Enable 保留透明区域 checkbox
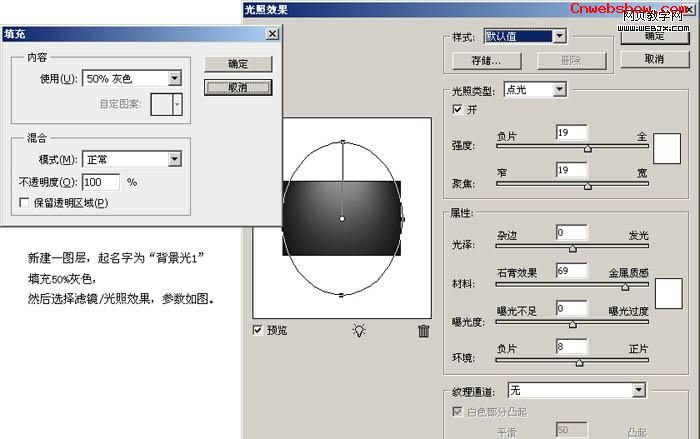700x439 pixels. click(x=24, y=203)
